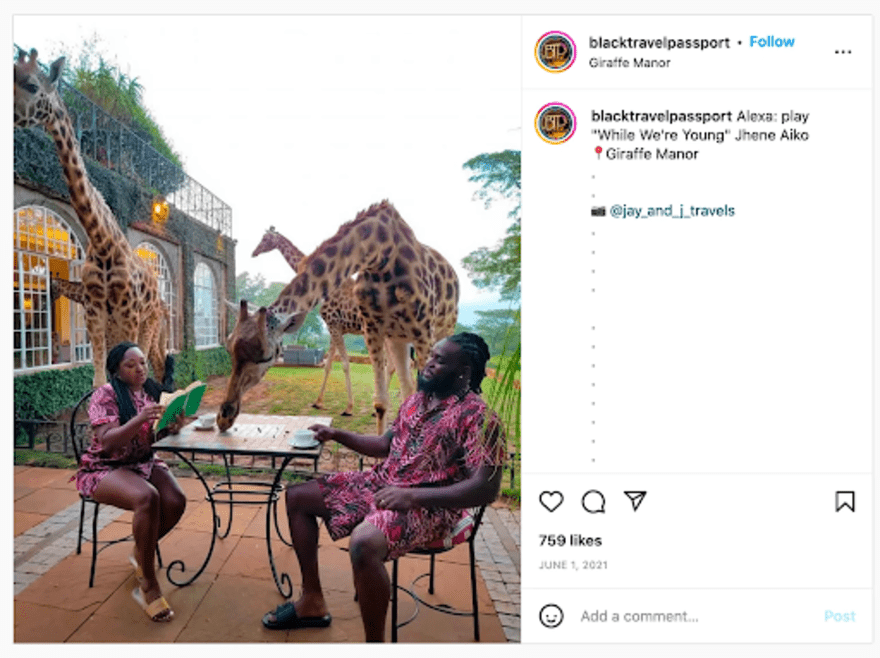The width and height of the screenshot is (880, 658).
Task: Follow blacktravelpassport
Action: [x=772, y=43]
